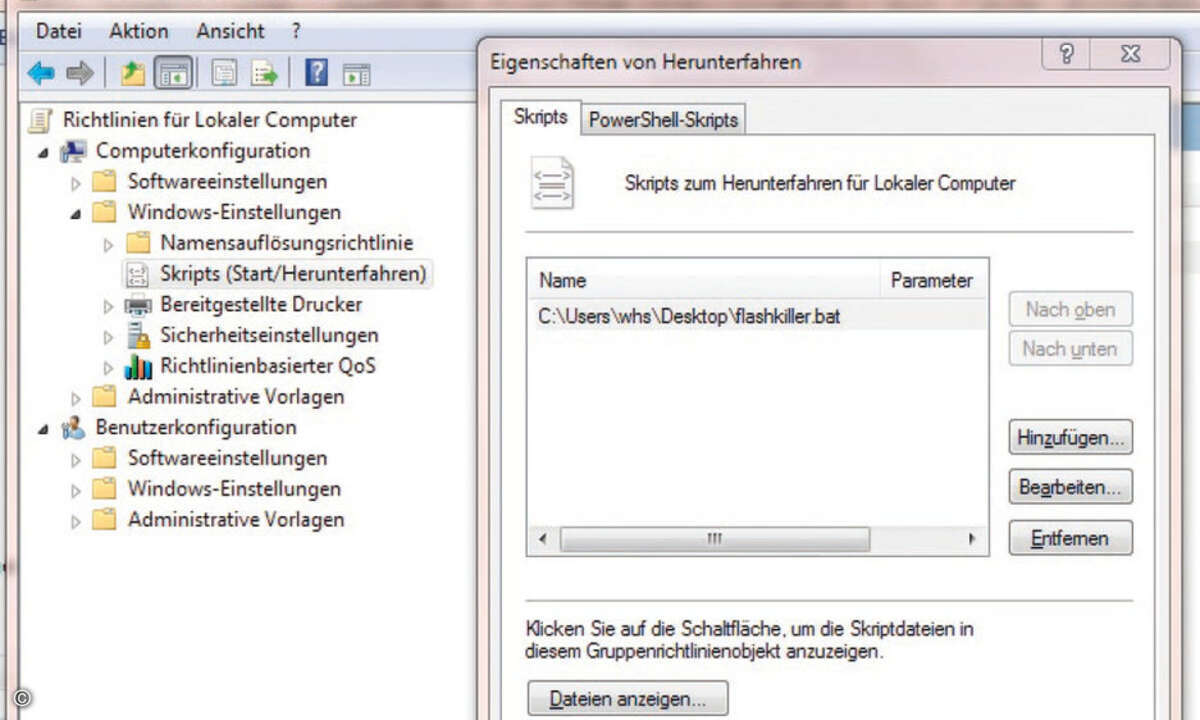Screen dimensions: 1200x720
Task: Switch to the Skripts tab
Action: pyautogui.click(x=540, y=116)
